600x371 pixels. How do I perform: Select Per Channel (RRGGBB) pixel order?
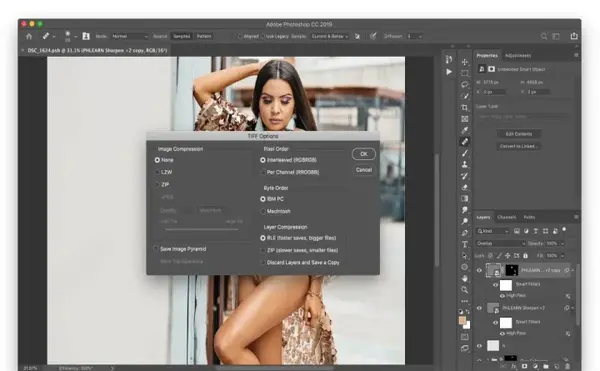coord(262,172)
